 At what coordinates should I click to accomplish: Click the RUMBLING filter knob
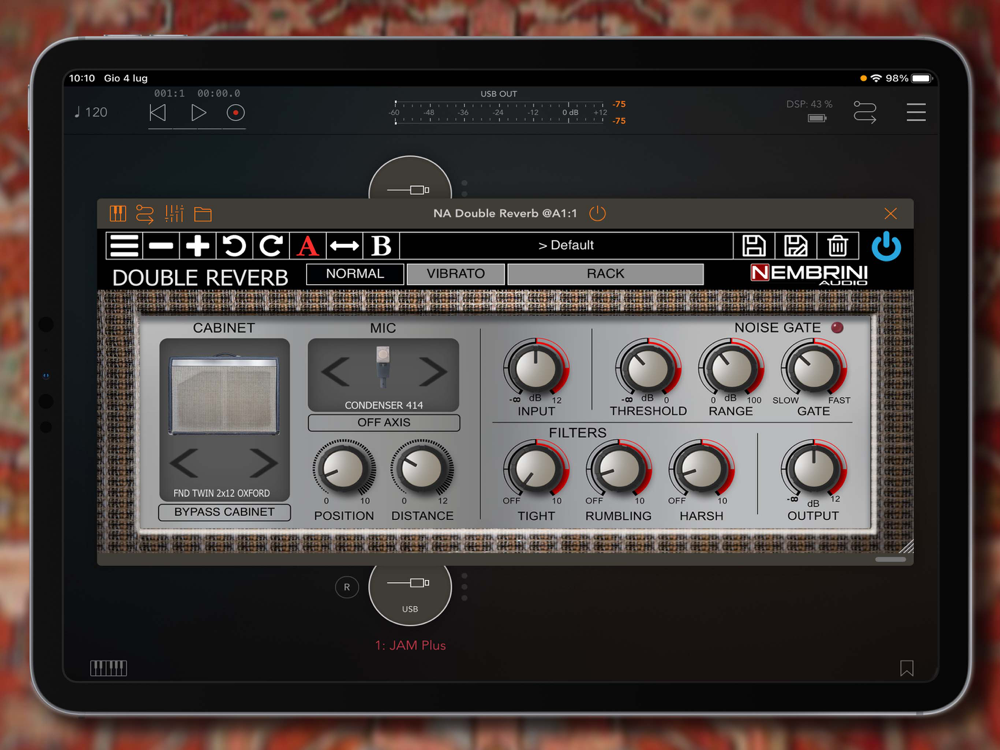pos(619,469)
